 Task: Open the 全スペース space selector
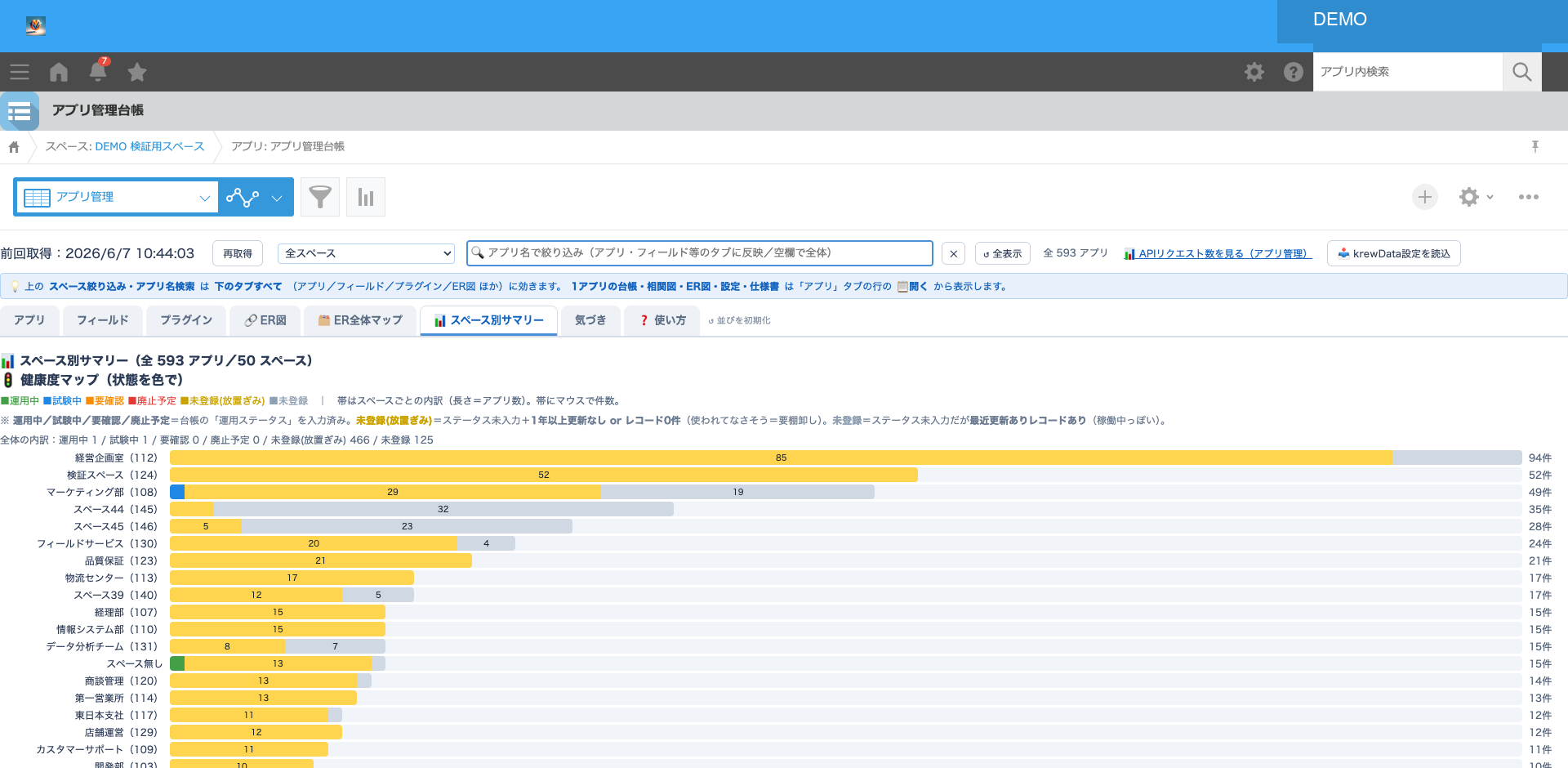coord(366,253)
